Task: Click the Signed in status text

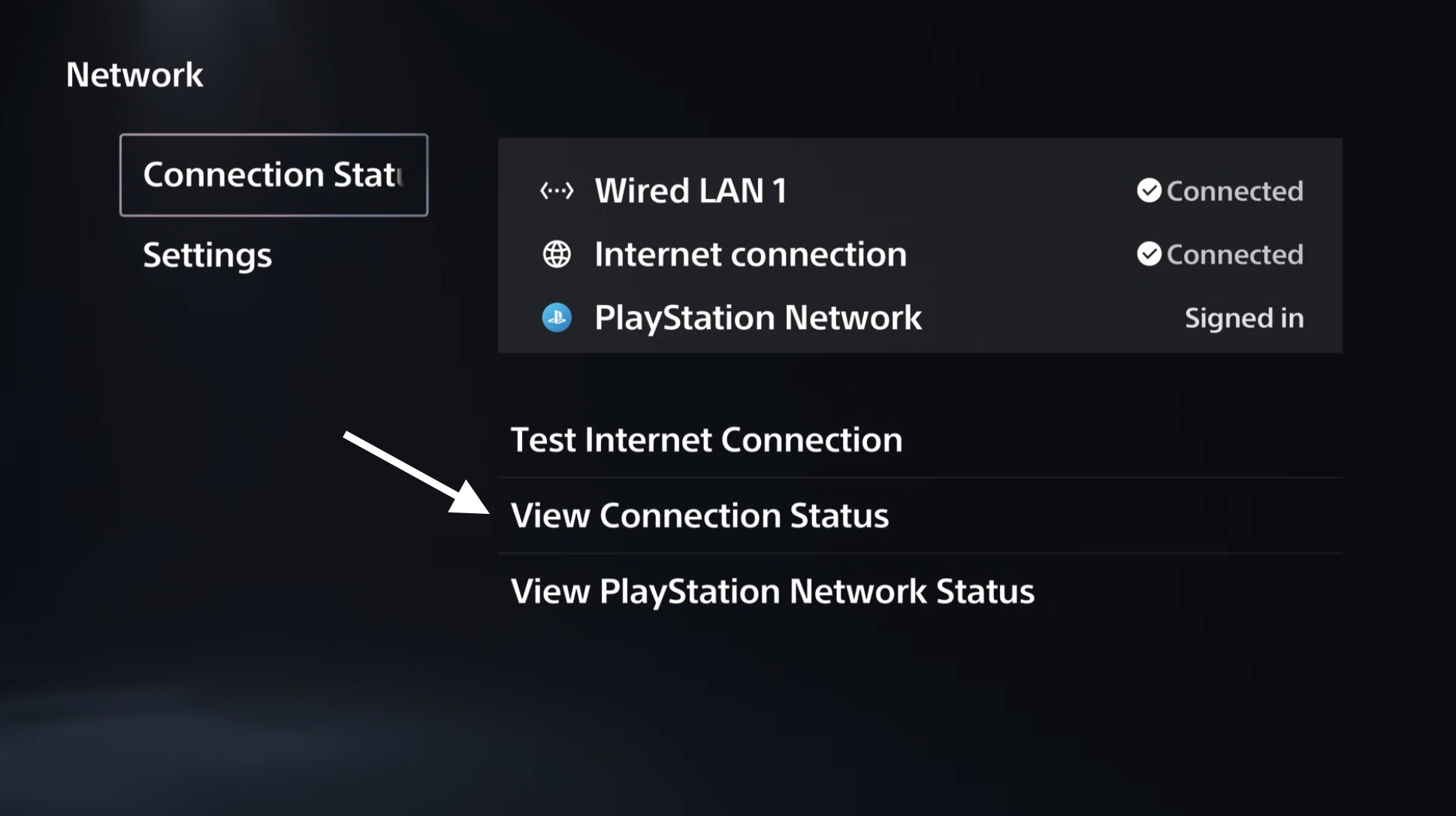Action: (x=1244, y=319)
